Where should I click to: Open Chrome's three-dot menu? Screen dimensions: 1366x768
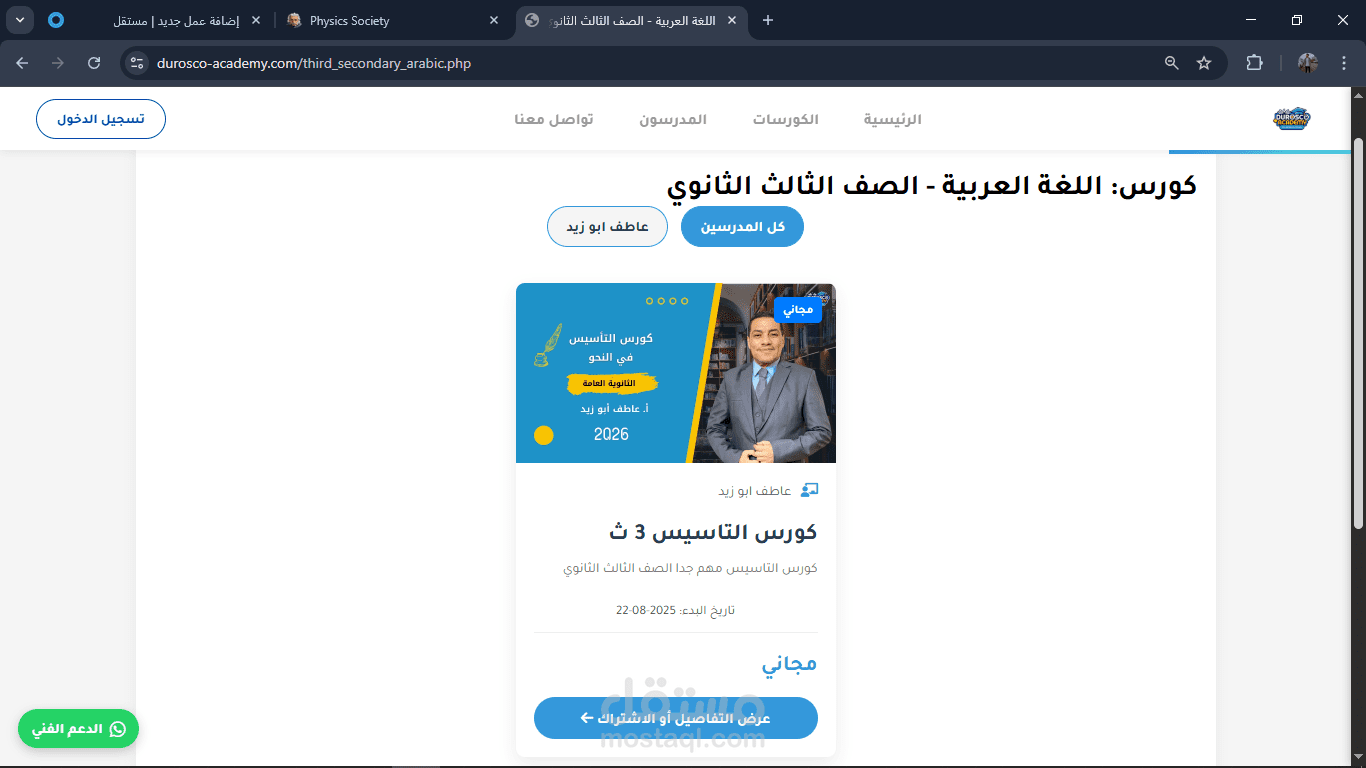point(1341,63)
